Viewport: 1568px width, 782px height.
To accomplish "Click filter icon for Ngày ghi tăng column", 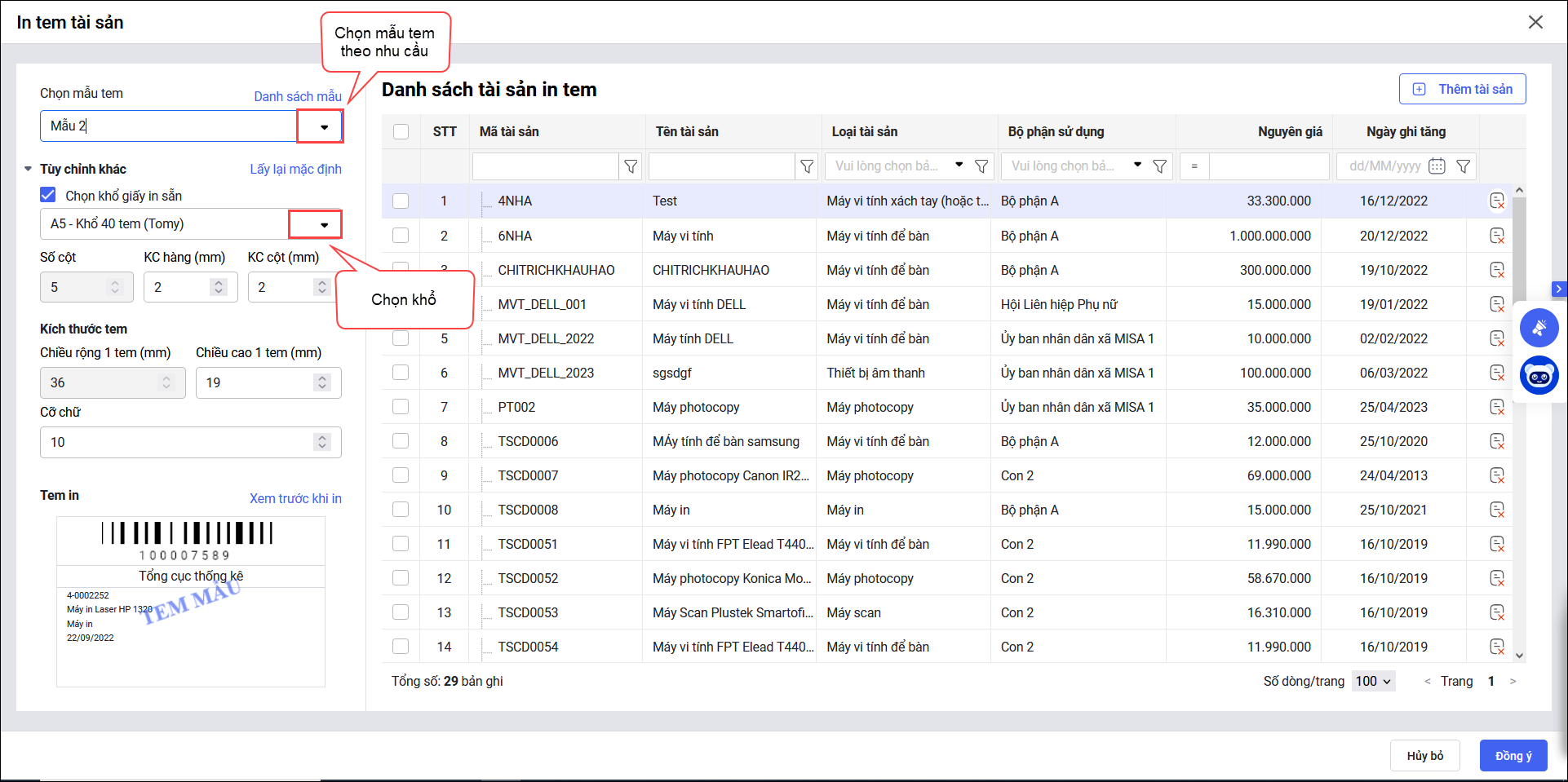I will 1464,166.
